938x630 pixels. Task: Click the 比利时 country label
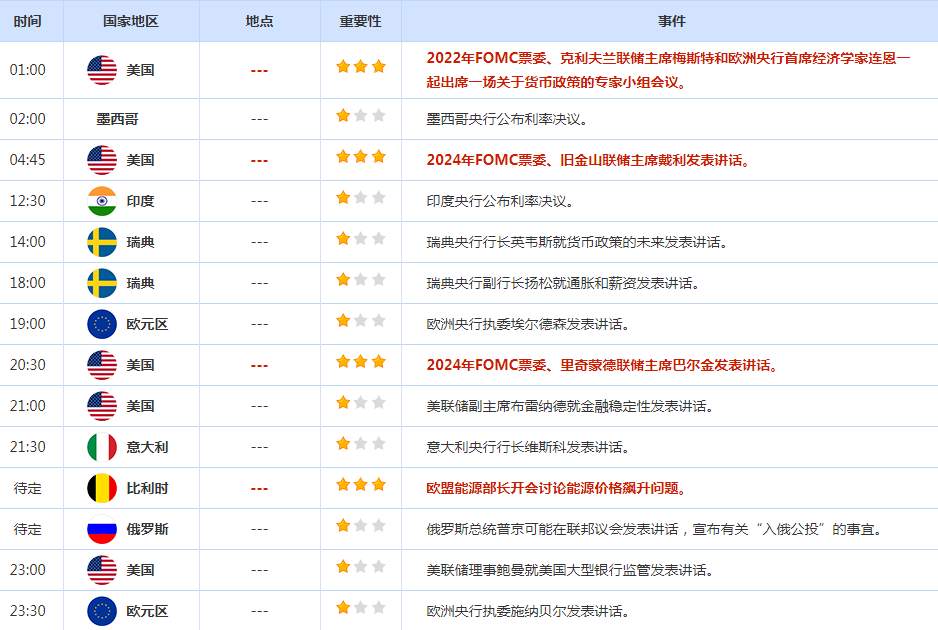147,488
